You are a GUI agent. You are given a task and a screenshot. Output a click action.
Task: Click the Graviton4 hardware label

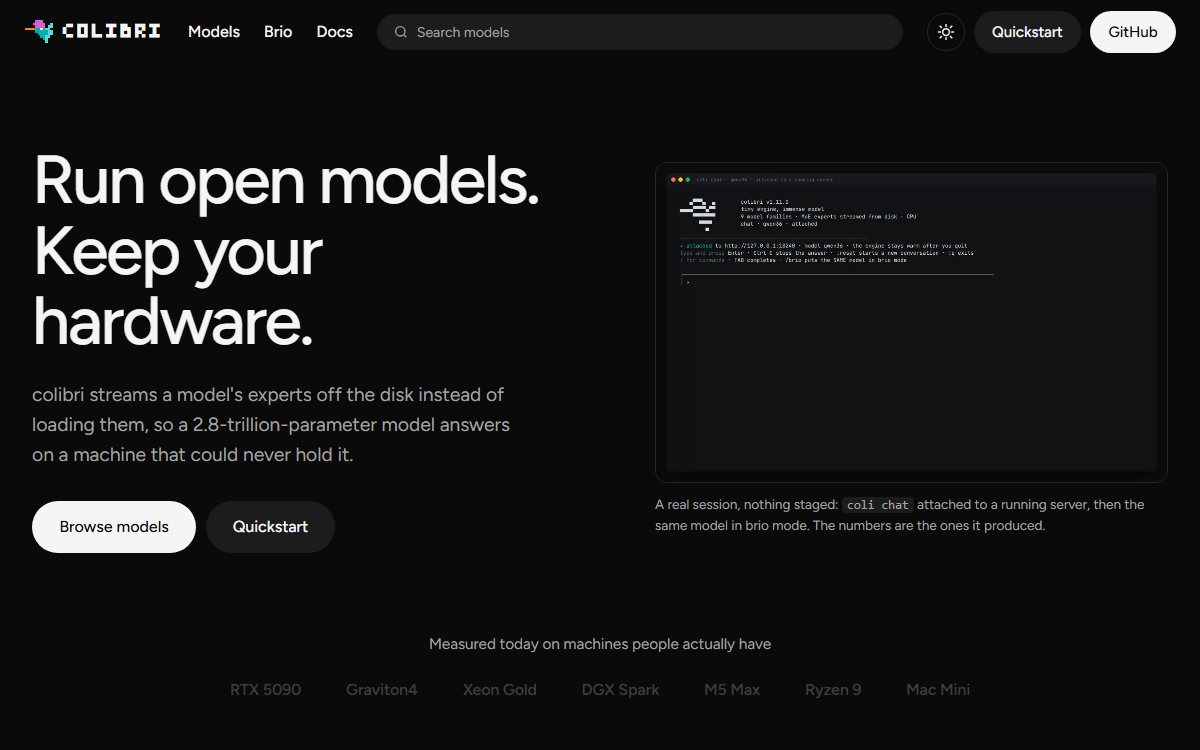point(382,689)
